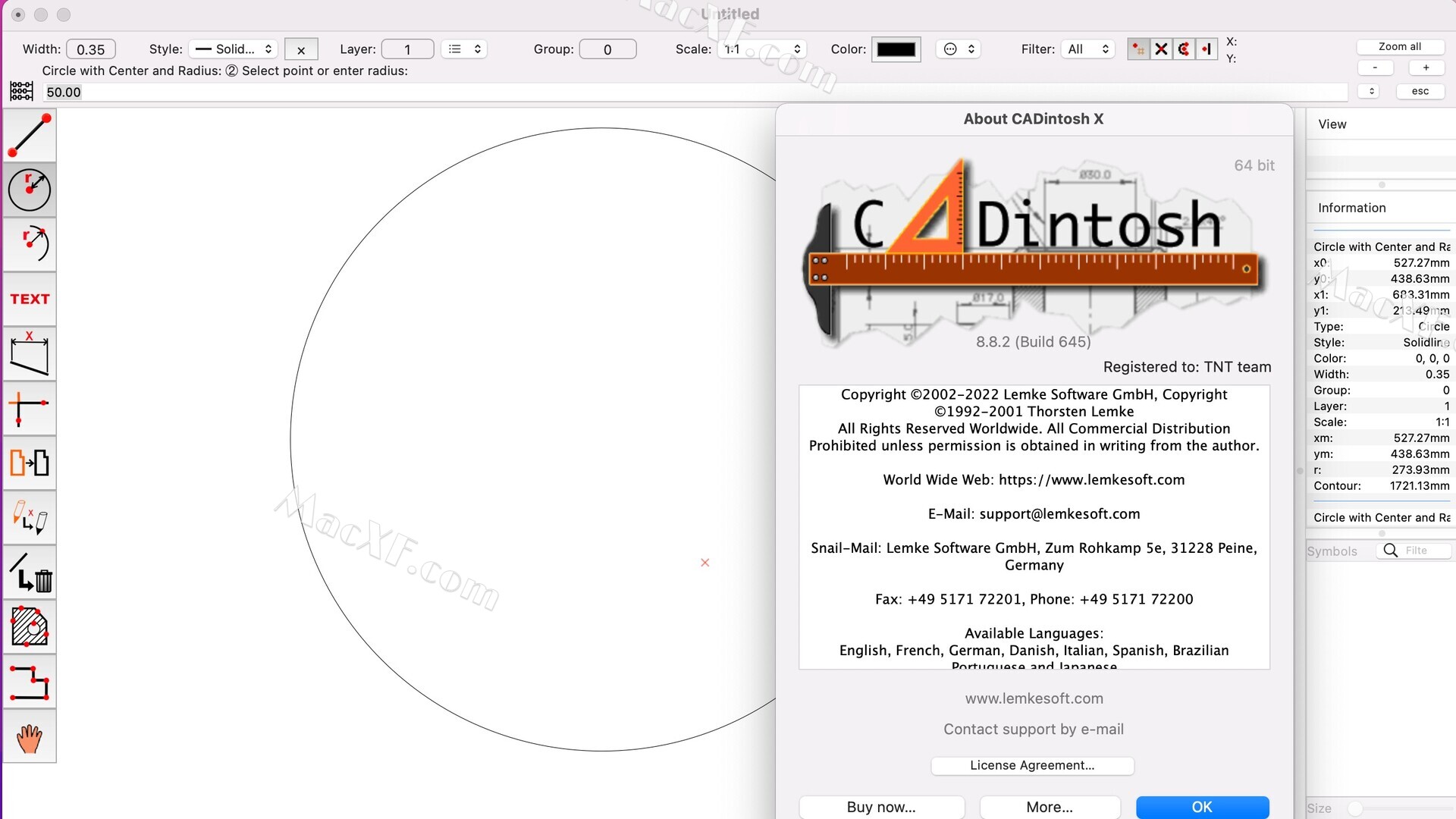Click the 64 bit label in About dialog
The width and height of the screenshot is (1456, 819).
pyautogui.click(x=1254, y=165)
